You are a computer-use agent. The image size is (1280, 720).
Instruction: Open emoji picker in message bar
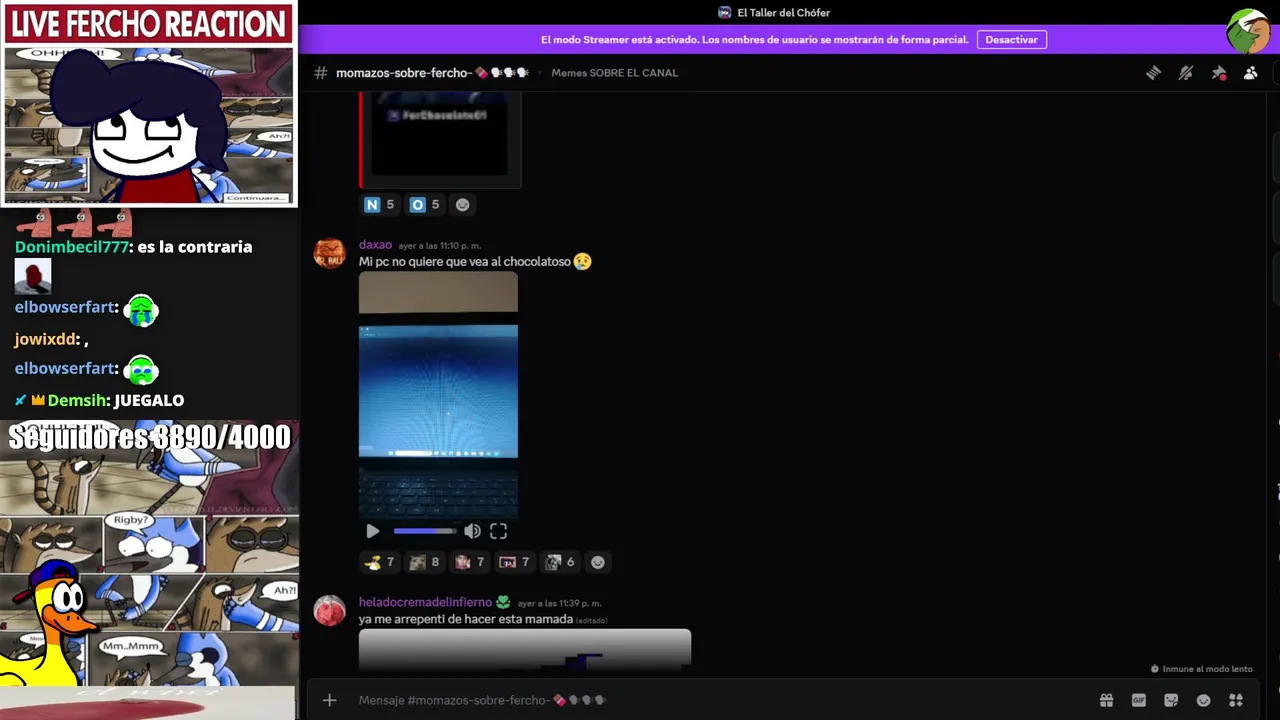1204,700
